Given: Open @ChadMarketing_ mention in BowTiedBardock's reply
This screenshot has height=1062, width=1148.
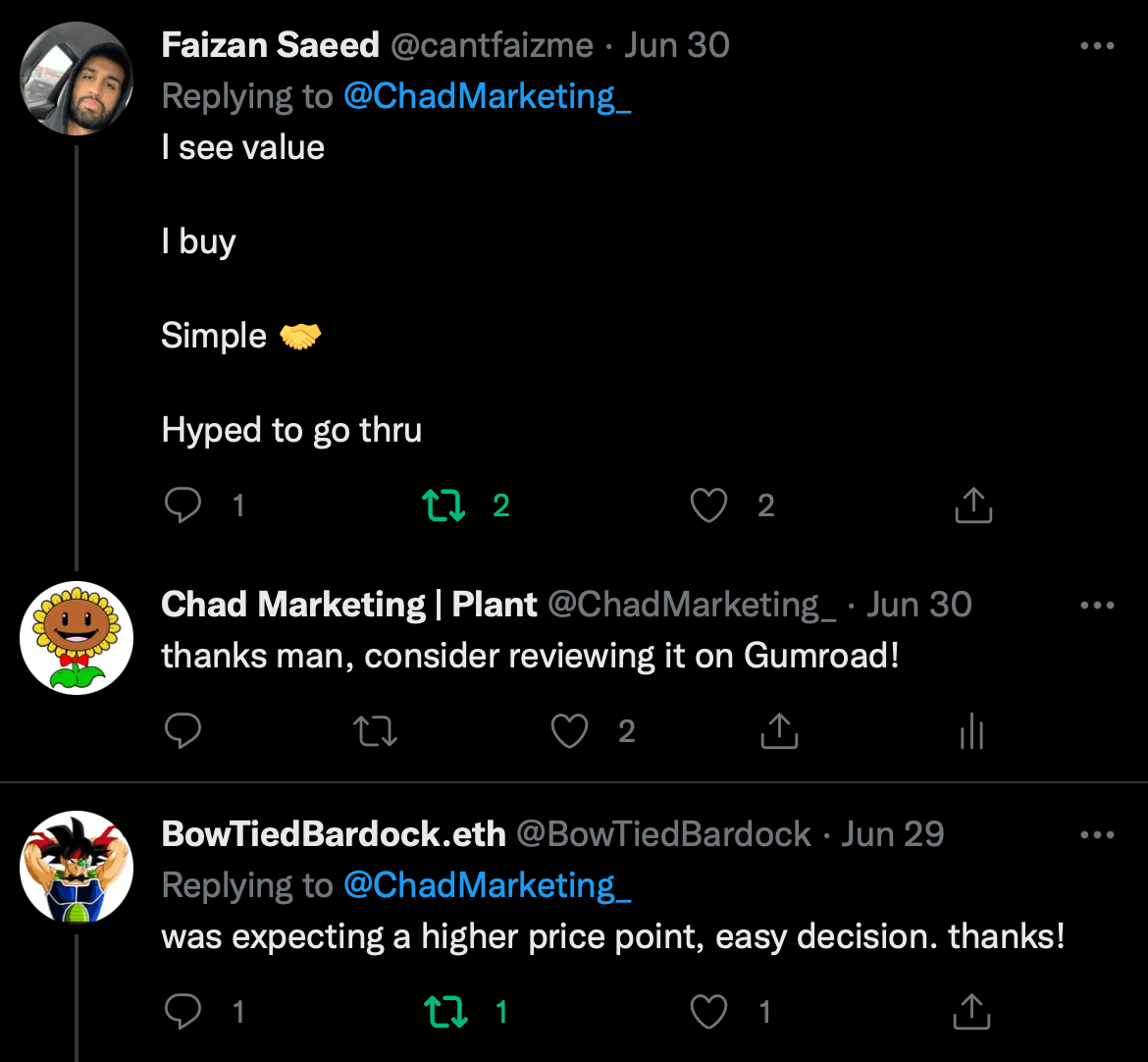Looking at the screenshot, I should tap(487, 885).
